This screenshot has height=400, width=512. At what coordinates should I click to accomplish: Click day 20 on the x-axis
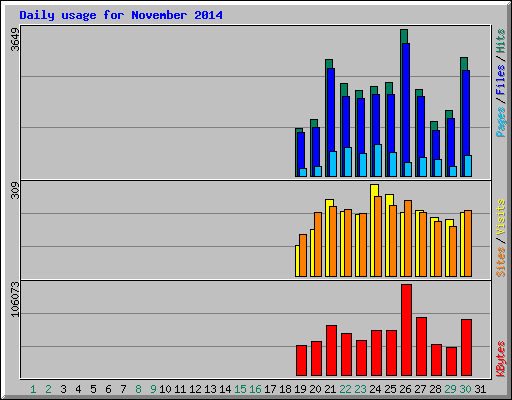pyautogui.click(x=315, y=389)
